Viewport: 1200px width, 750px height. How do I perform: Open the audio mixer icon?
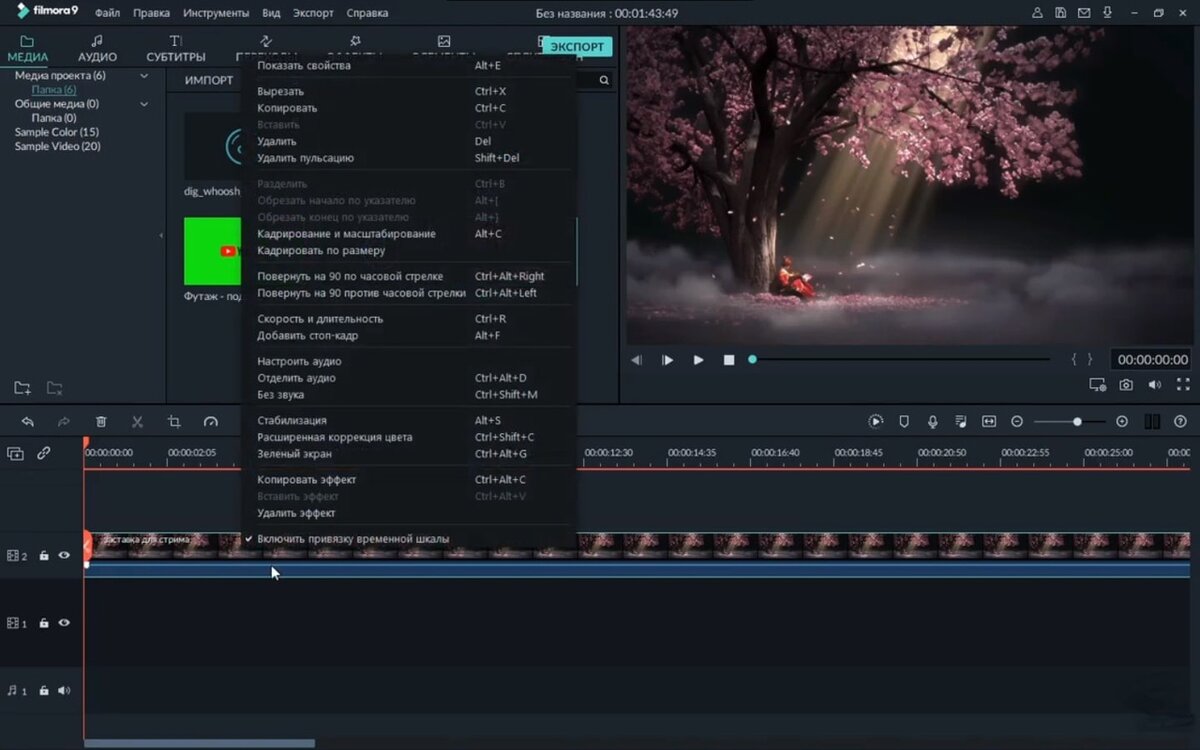[x=961, y=422]
